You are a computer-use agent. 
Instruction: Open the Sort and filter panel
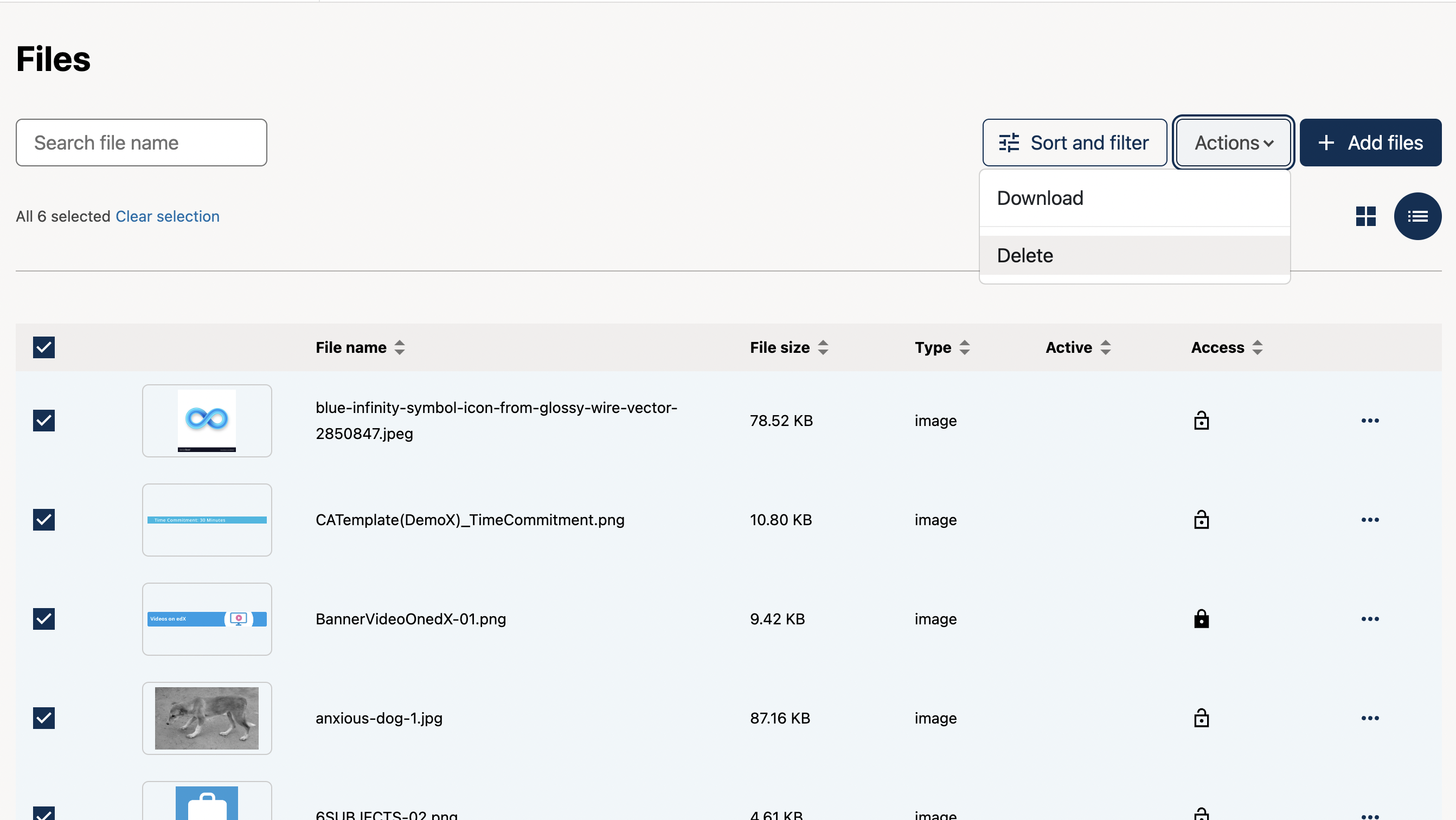pyautogui.click(x=1074, y=143)
